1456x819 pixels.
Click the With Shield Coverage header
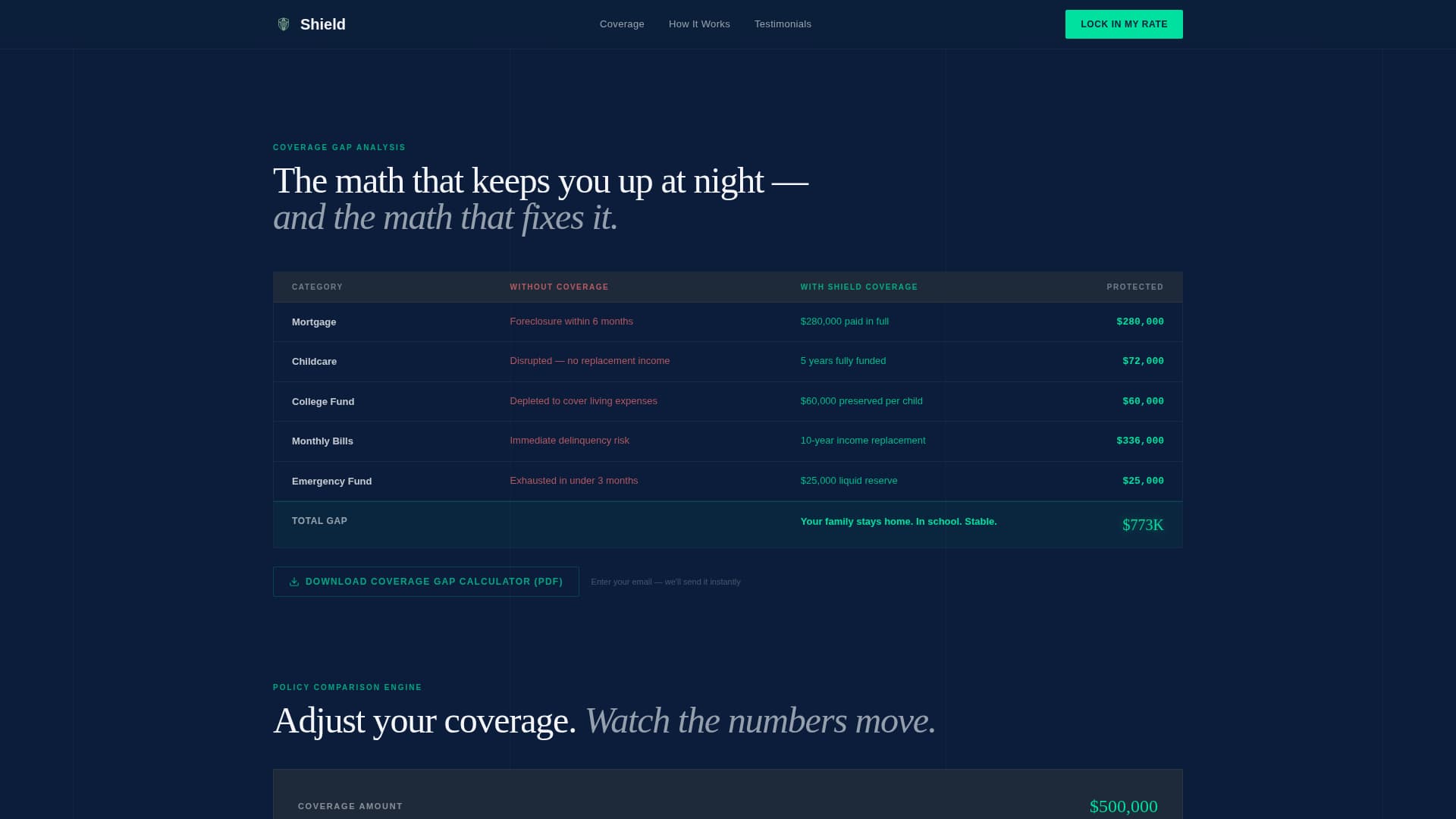[859, 287]
